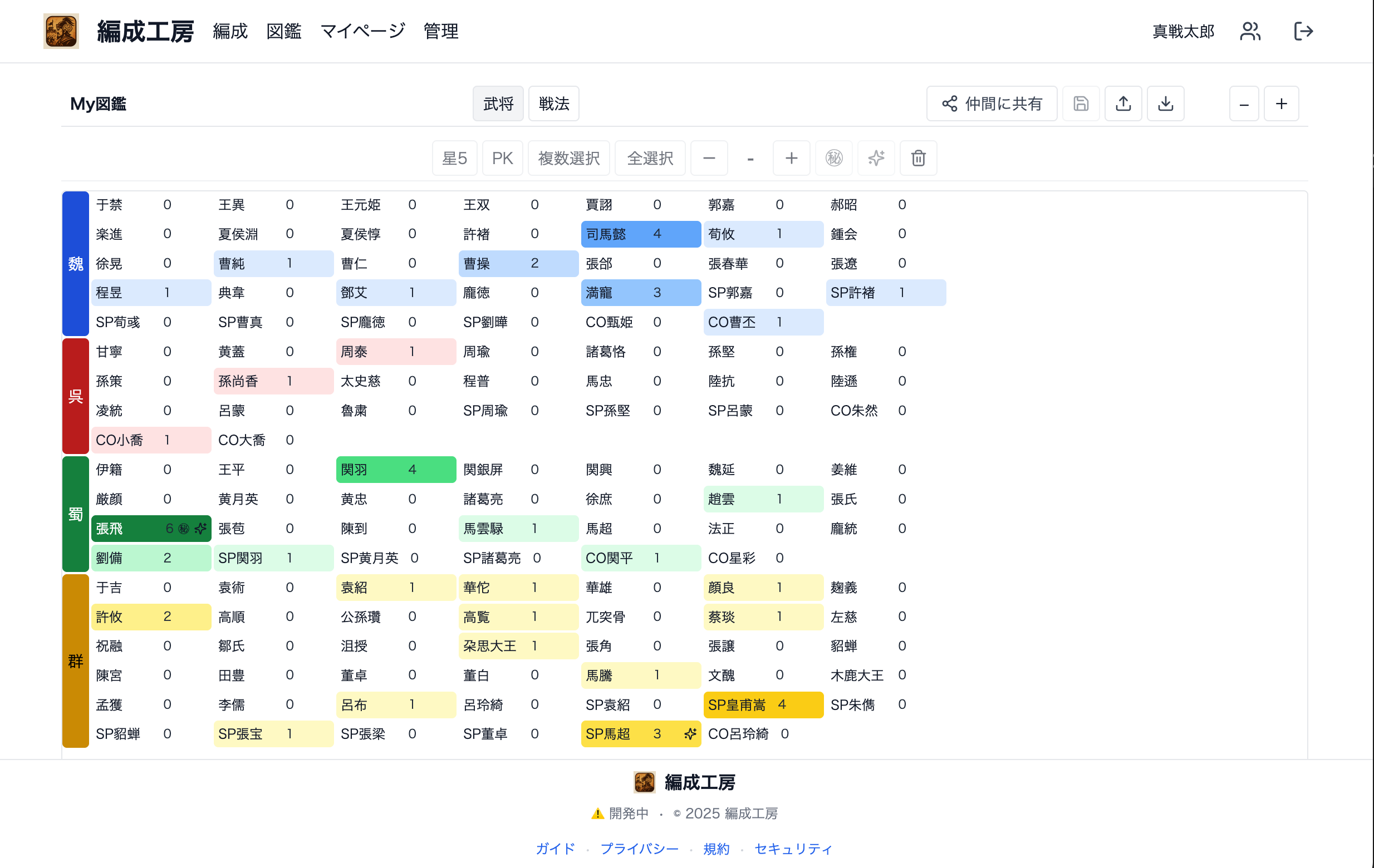Open the マイページ menu item
This screenshot has height=868, width=1374.
pyautogui.click(x=364, y=31)
